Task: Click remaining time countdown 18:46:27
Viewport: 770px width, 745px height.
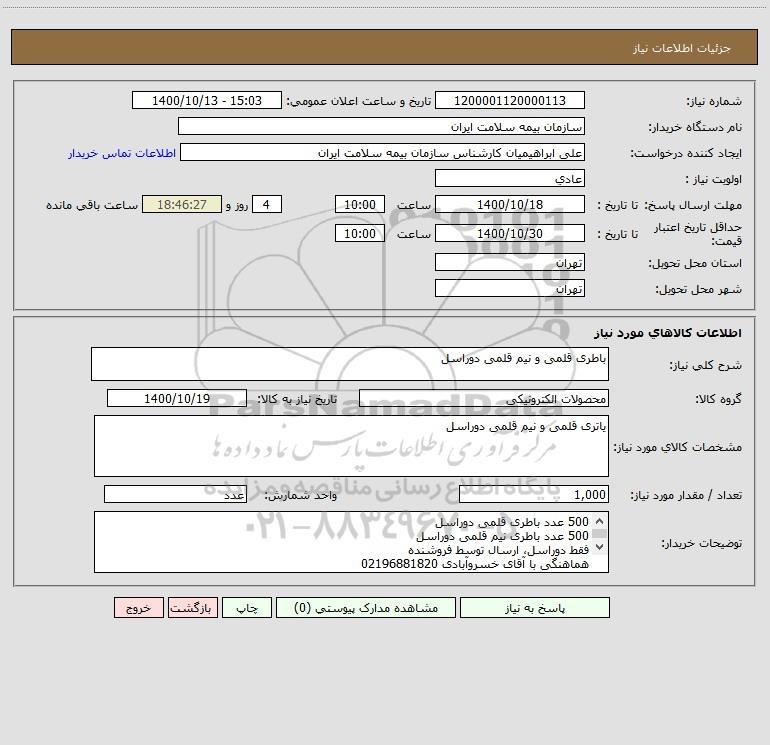Action: click(x=182, y=204)
